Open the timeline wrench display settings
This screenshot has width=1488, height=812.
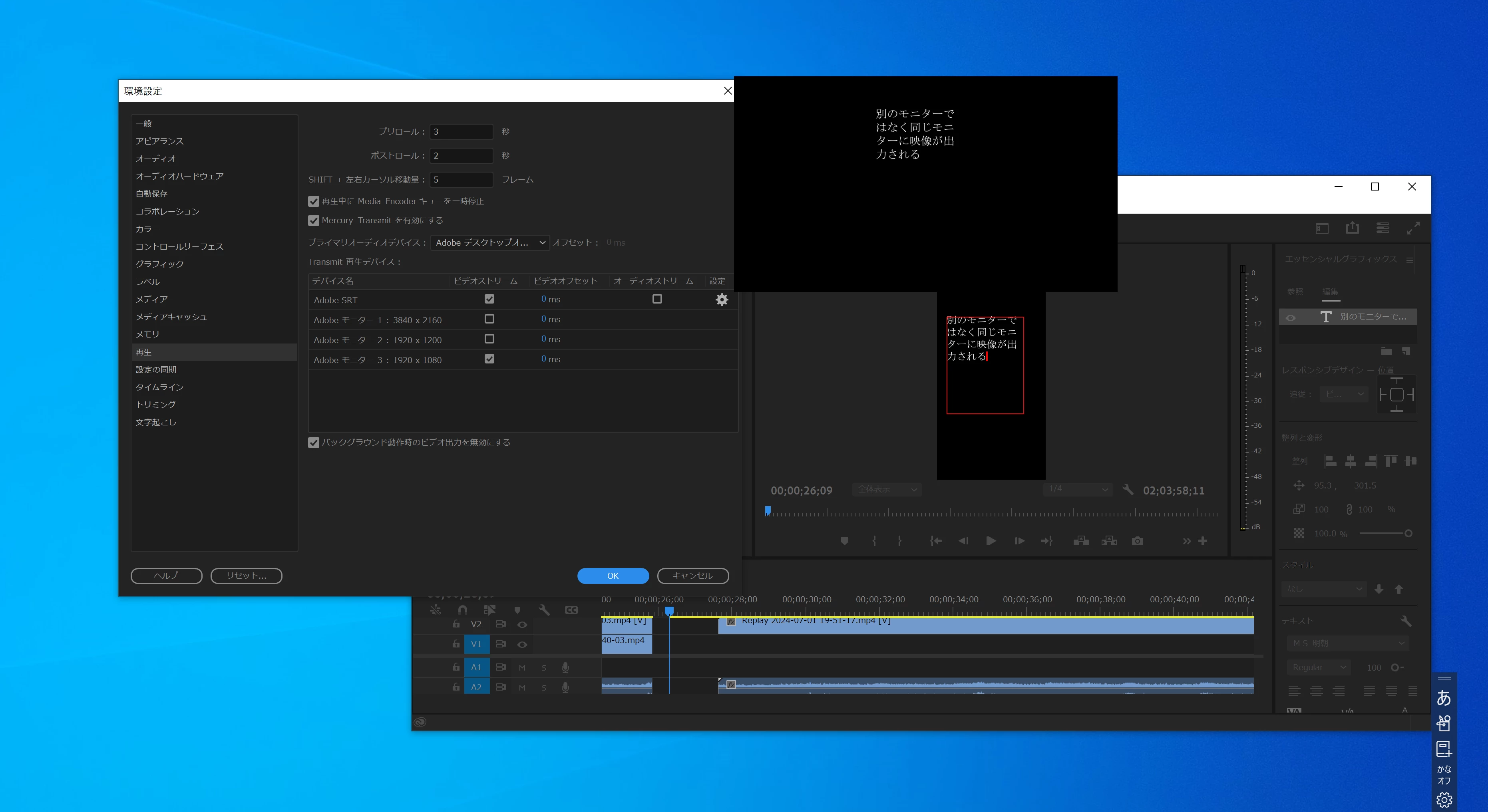pyautogui.click(x=543, y=610)
